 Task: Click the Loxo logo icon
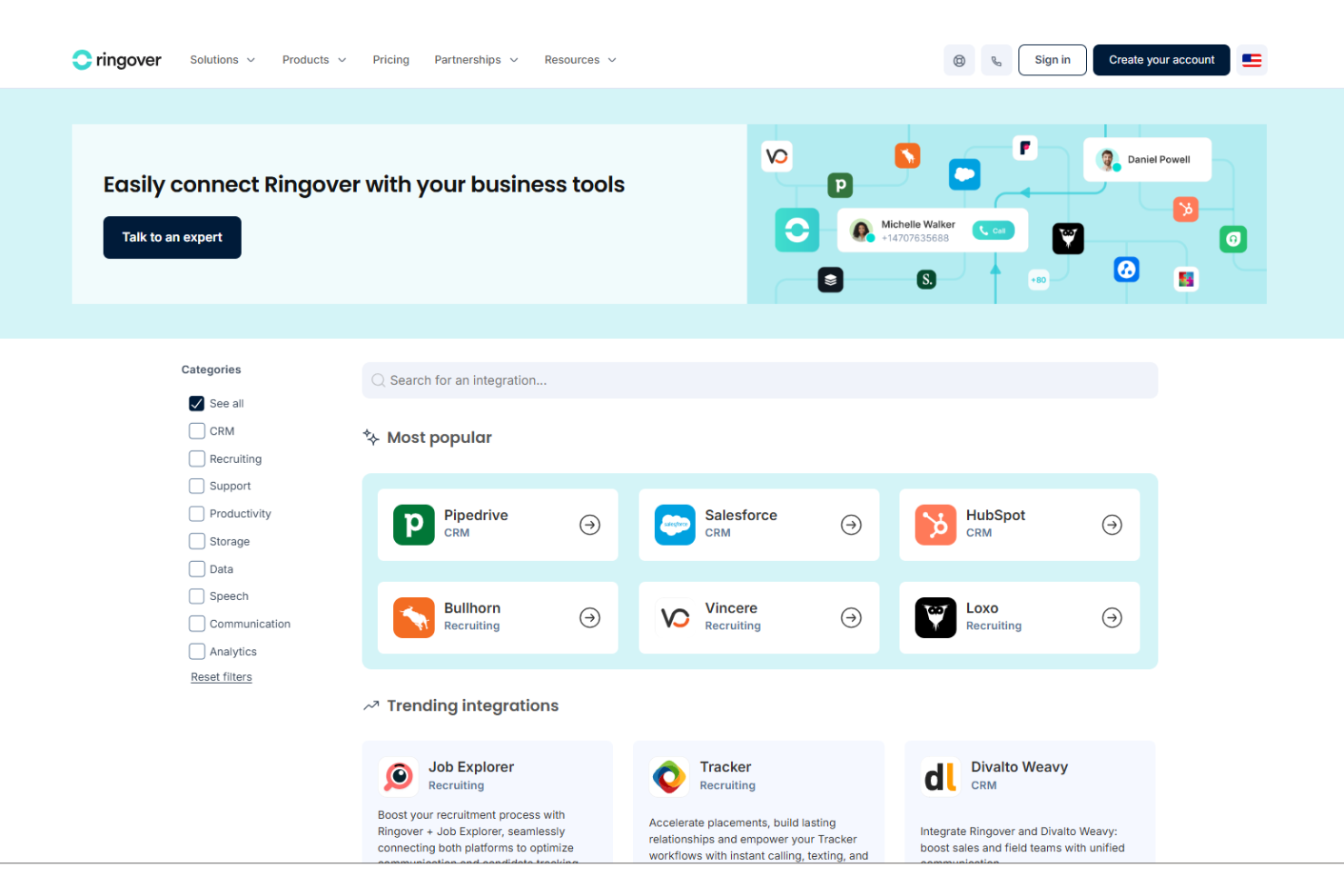(x=935, y=617)
